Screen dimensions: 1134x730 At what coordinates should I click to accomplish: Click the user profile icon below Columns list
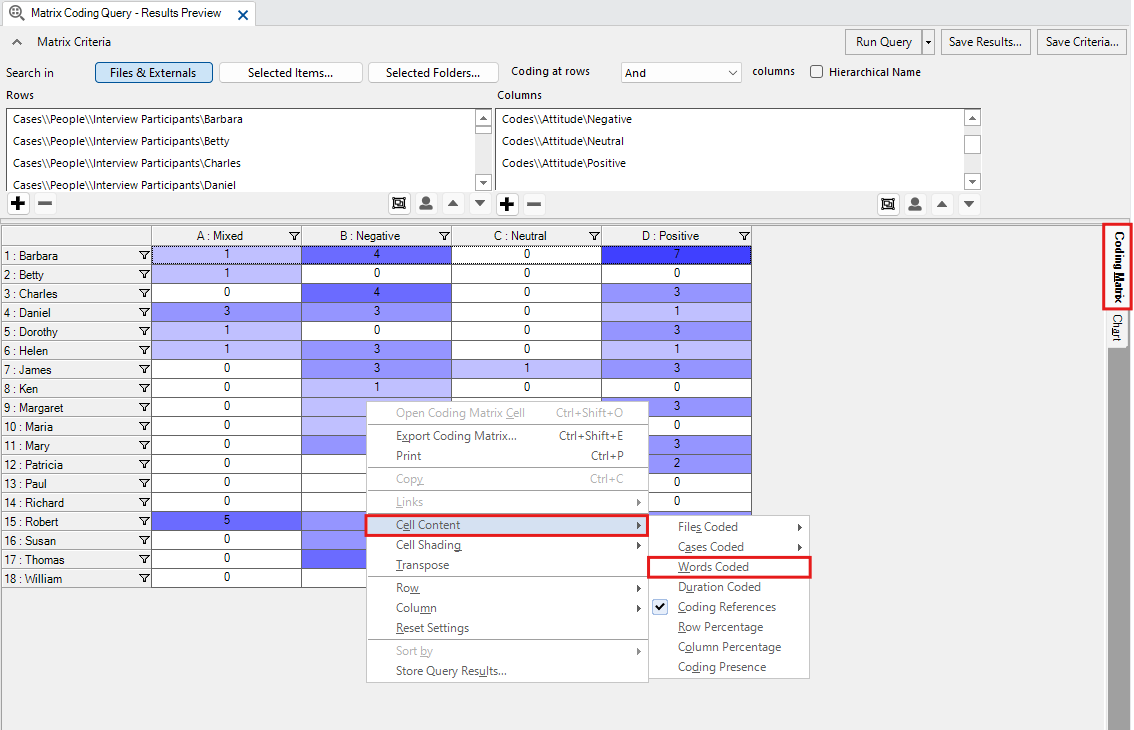915,204
